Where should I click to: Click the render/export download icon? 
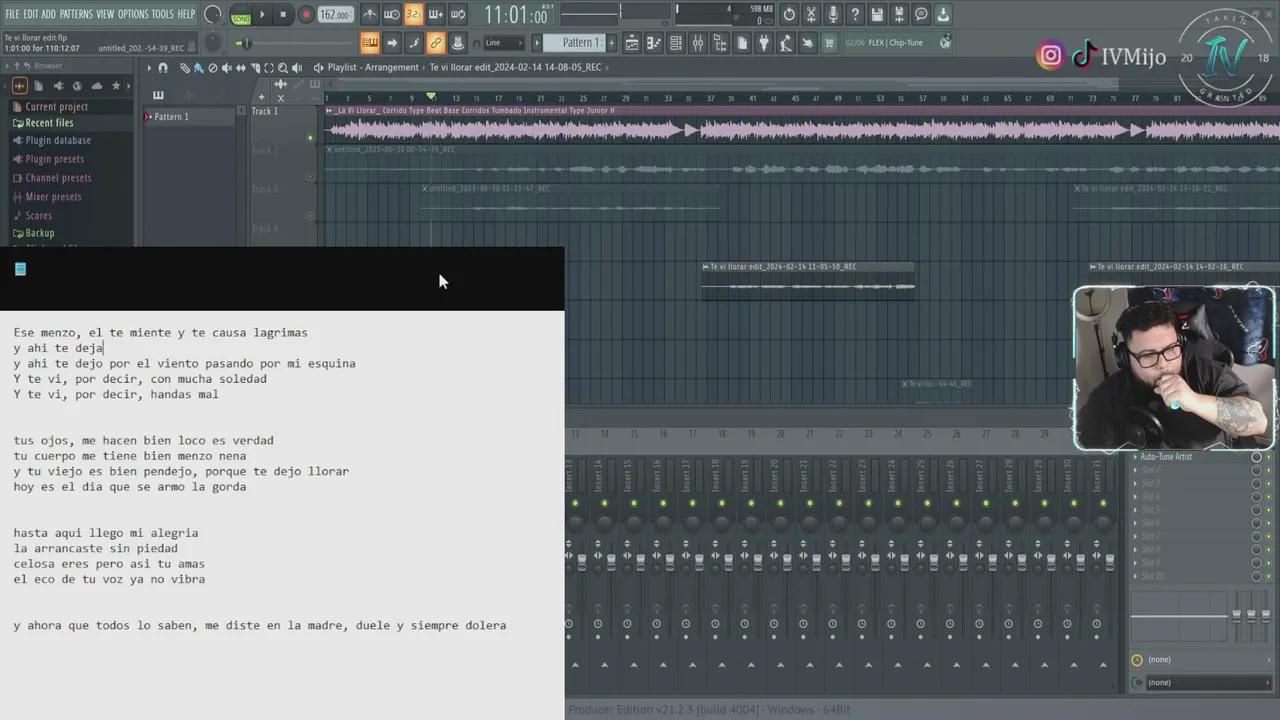coord(943,15)
